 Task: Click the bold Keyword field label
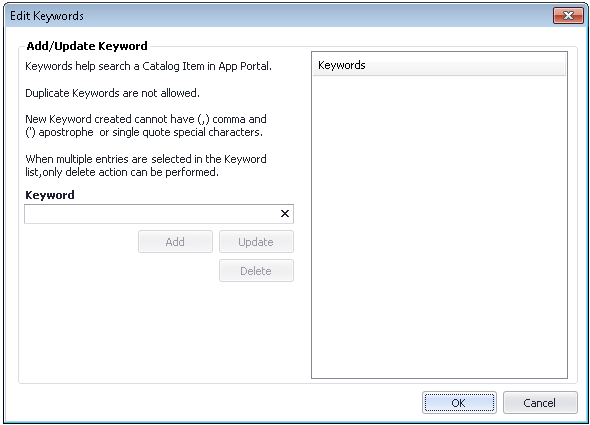pos(50,195)
